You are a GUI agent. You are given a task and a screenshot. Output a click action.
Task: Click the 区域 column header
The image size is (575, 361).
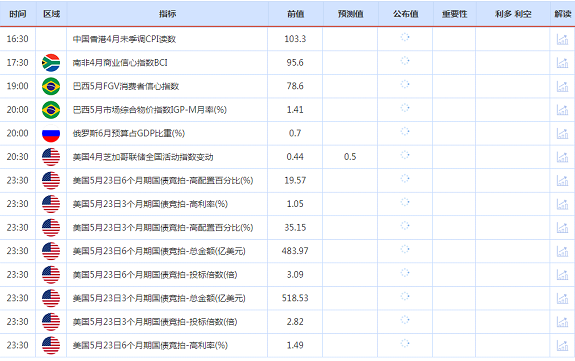[x=51, y=14]
